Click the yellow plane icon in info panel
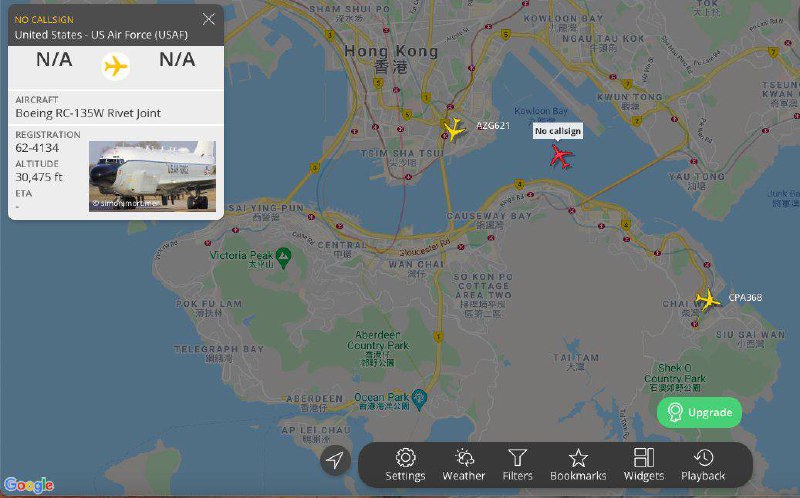The image size is (800, 498). click(116, 66)
